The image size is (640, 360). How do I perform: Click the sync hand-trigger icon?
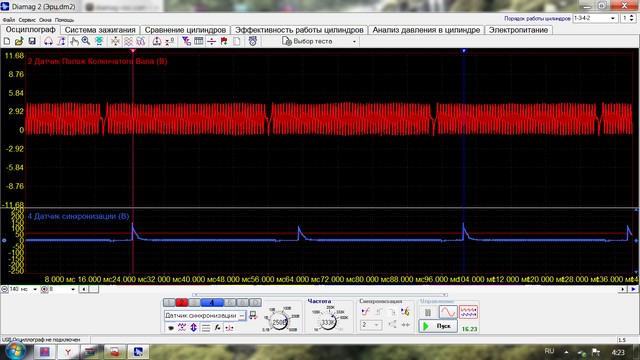[405, 312]
